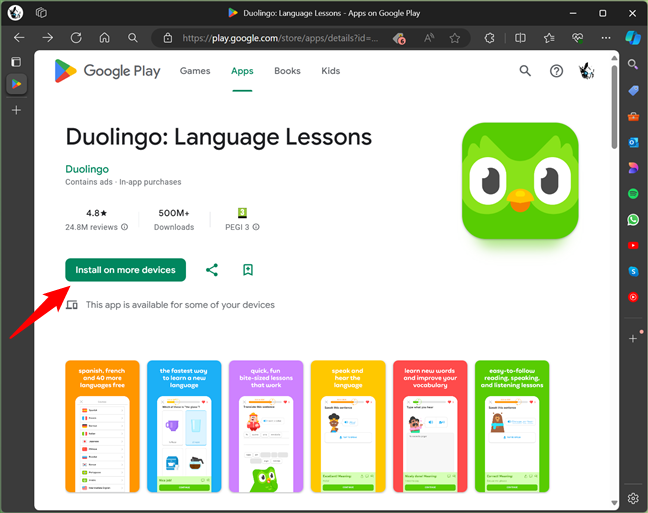Open Browser essentials heart icon
648x513 pixels.
point(577,38)
